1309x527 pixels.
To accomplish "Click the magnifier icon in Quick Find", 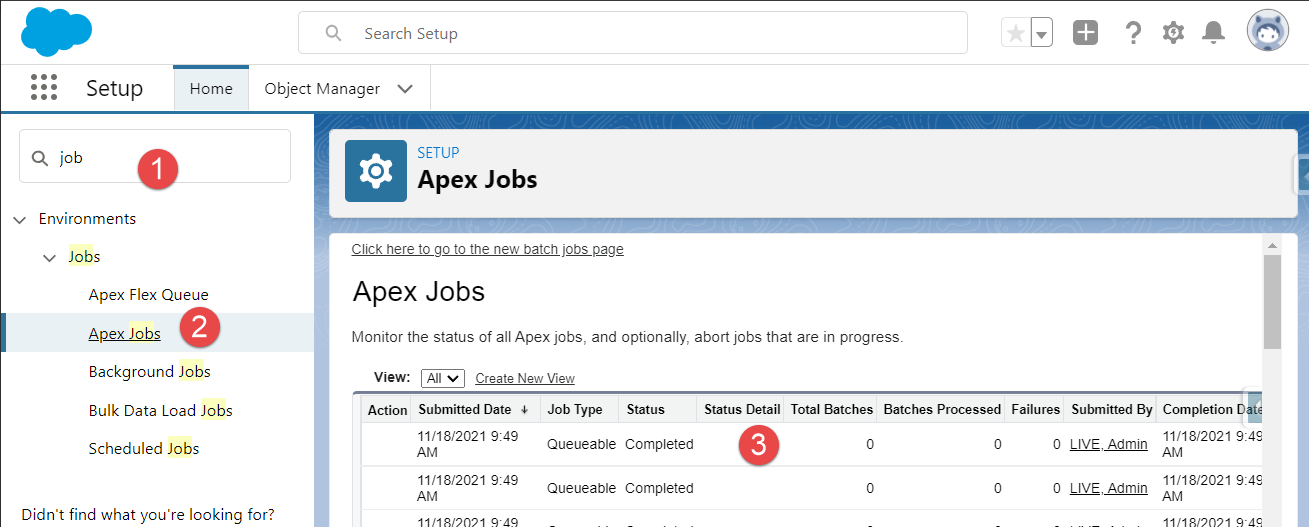I will point(40,158).
